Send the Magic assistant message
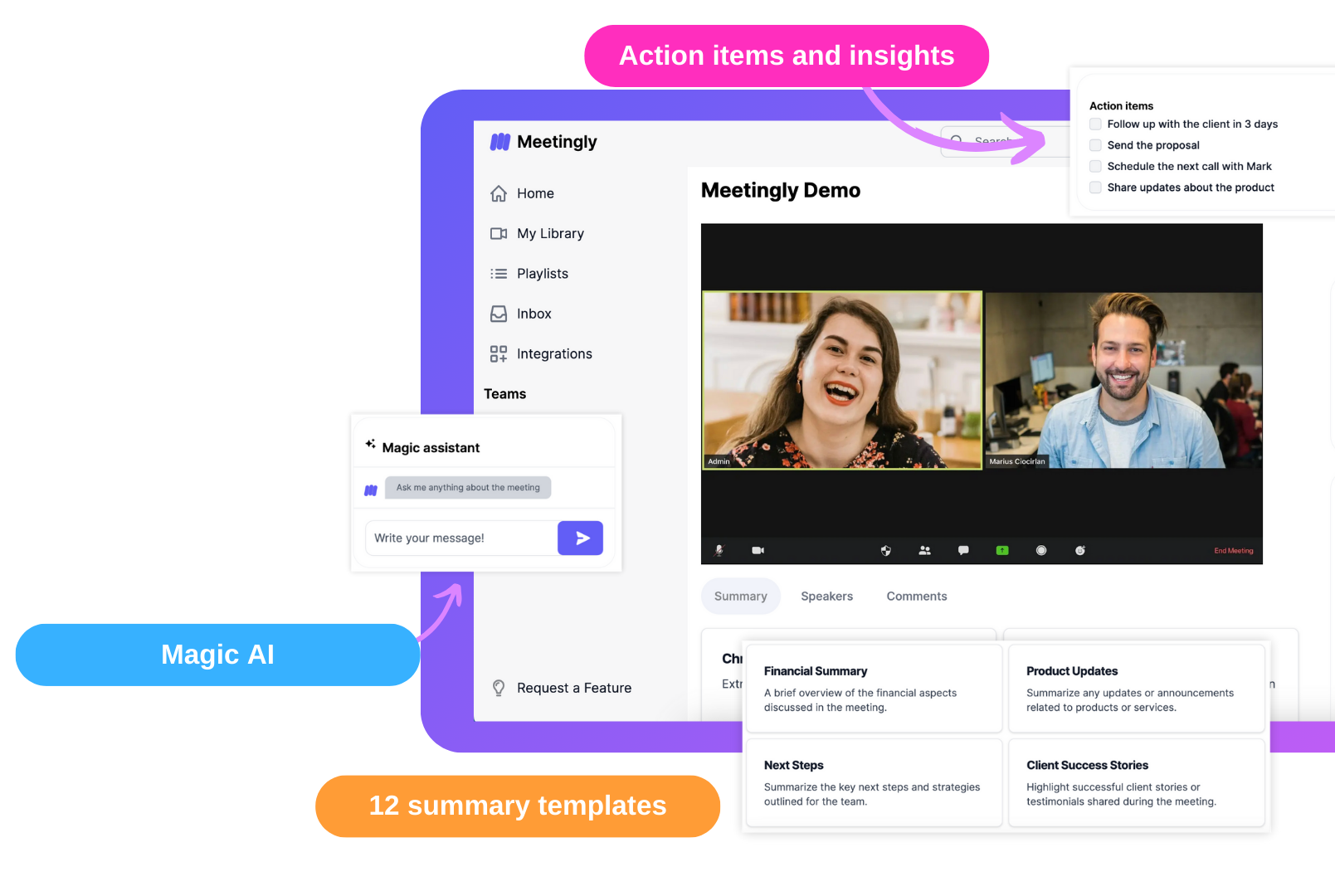This screenshot has height=896, width=1335. pos(580,538)
